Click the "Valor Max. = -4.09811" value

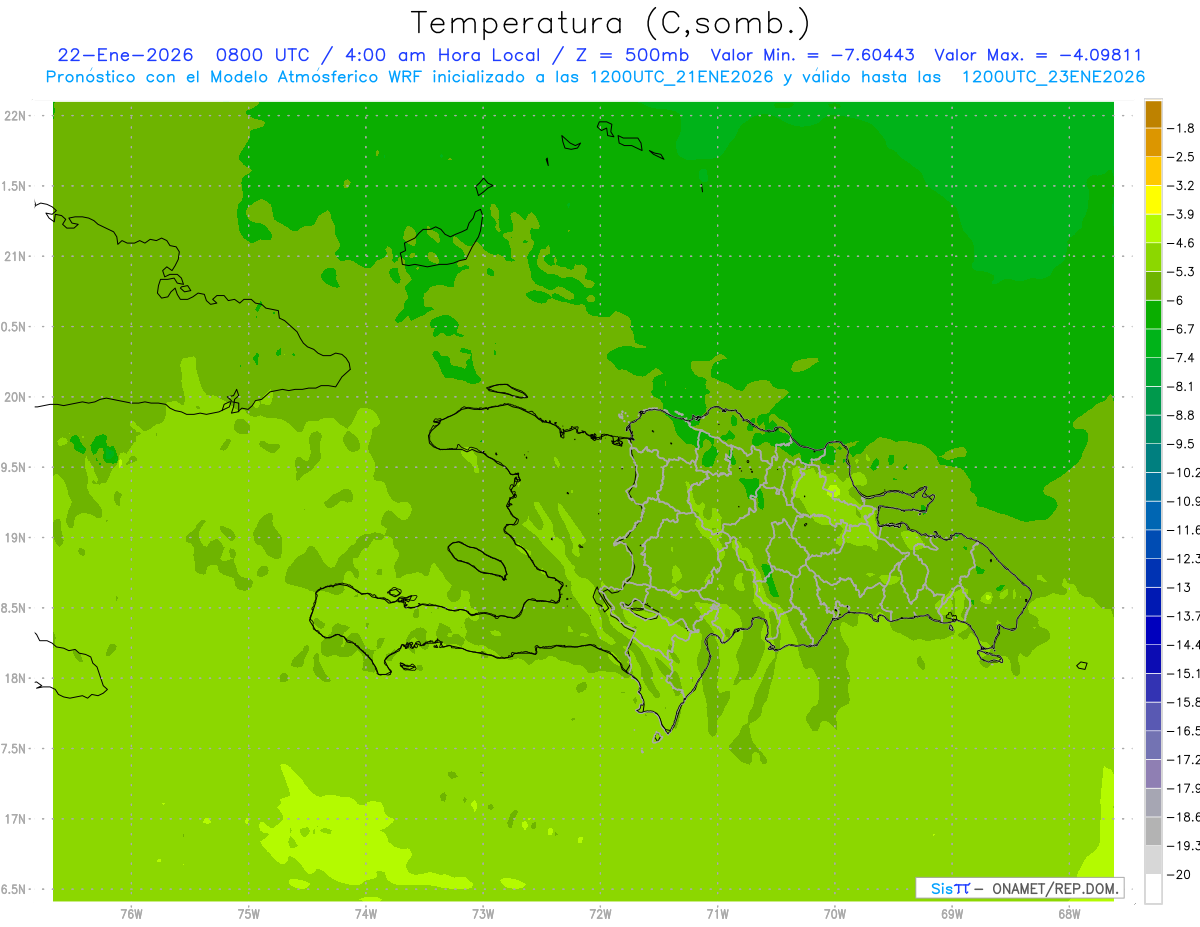click(1038, 55)
